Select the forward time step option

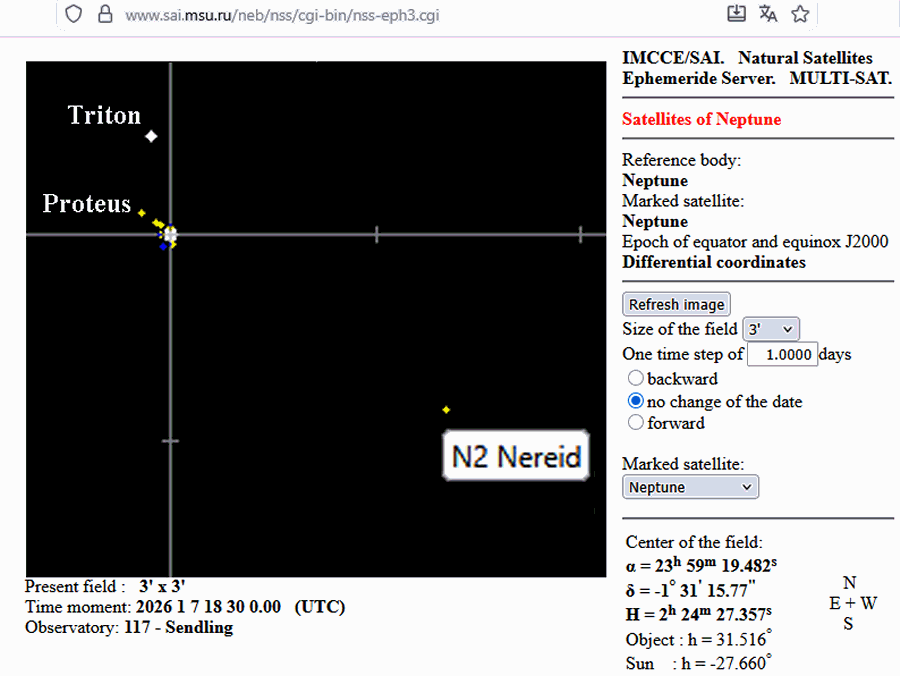tap(635, 423)
